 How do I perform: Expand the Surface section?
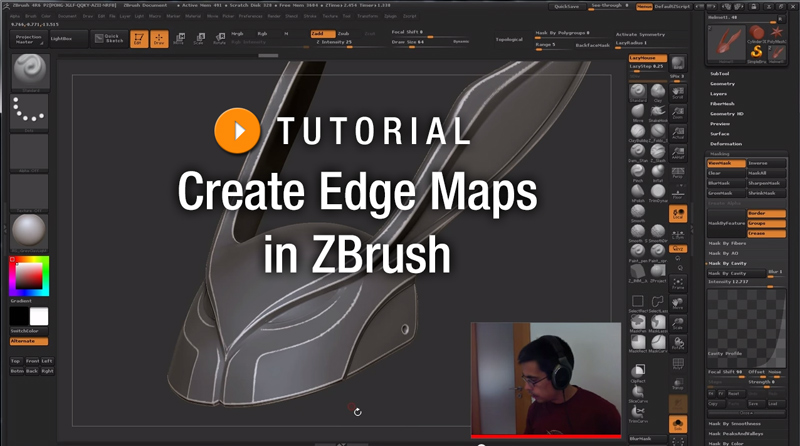720,134
